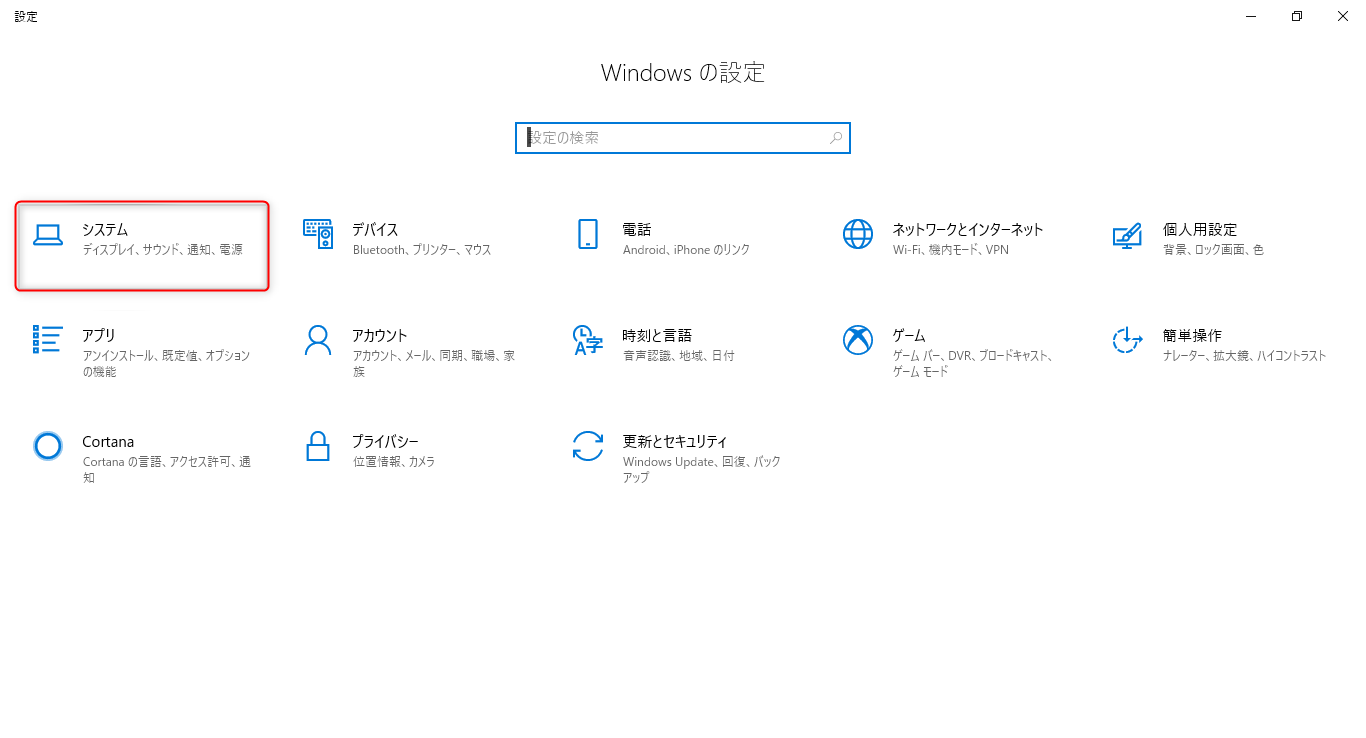This screenshot has width=1366, height=738.
Task: Select the ネットワークとインターネット globe icon
Action: click(858, 234)
